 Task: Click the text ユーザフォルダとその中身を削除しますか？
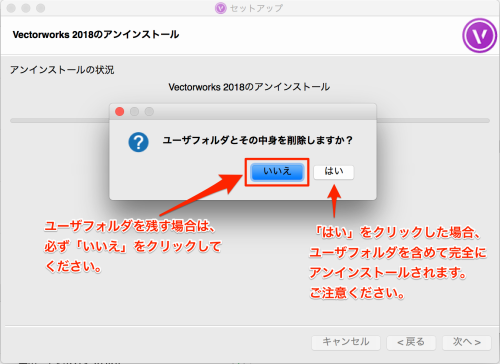[x=257, y=140]
